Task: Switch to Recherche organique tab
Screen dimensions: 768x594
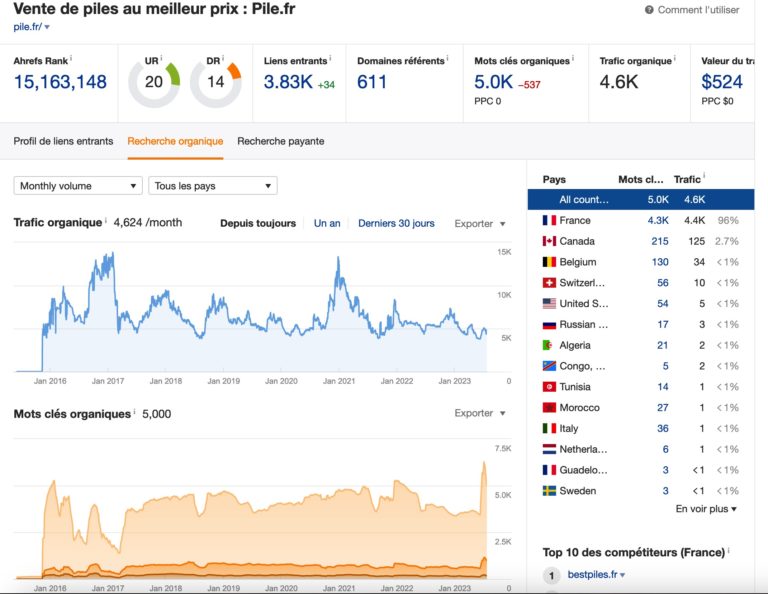Action: point(175,141)
